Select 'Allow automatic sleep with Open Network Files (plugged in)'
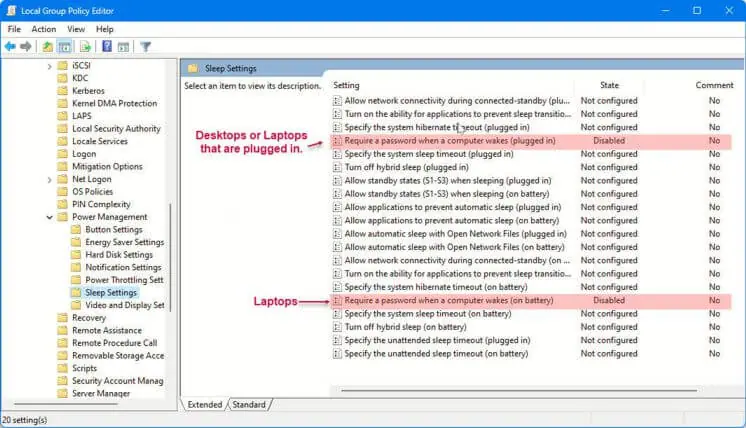This screenshot has width=746, height=428. point(455,234)
